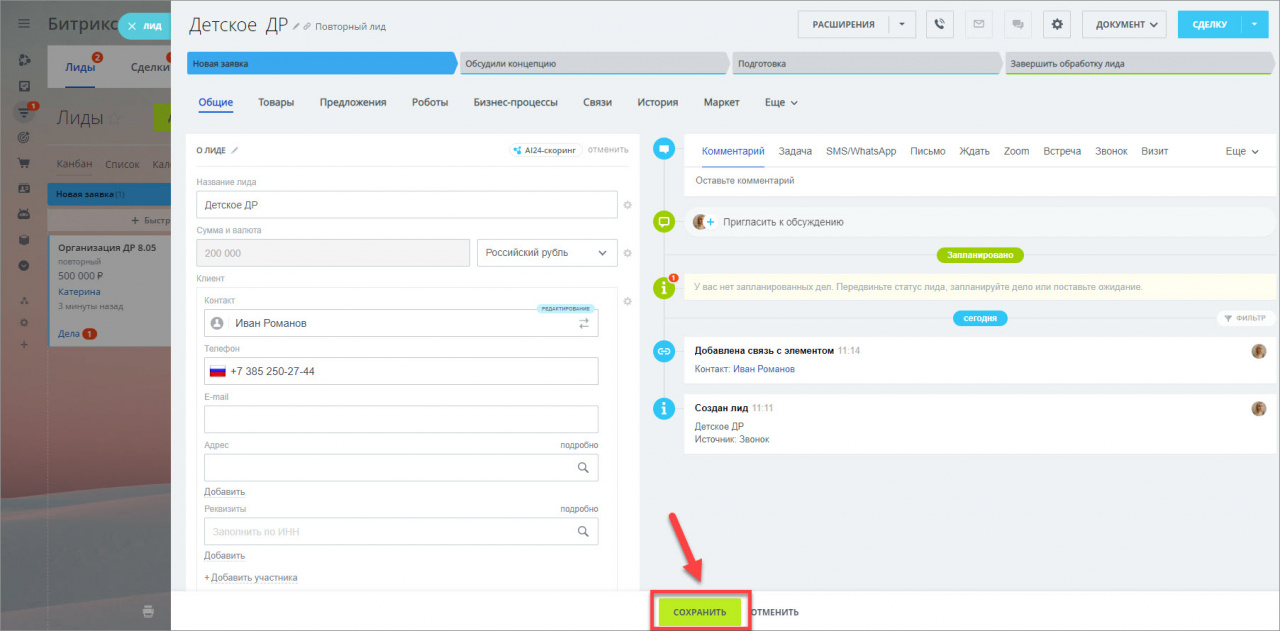Click the swap icon in contact field
Viewport: 1280px width, 631px height.
pos(583,323)
